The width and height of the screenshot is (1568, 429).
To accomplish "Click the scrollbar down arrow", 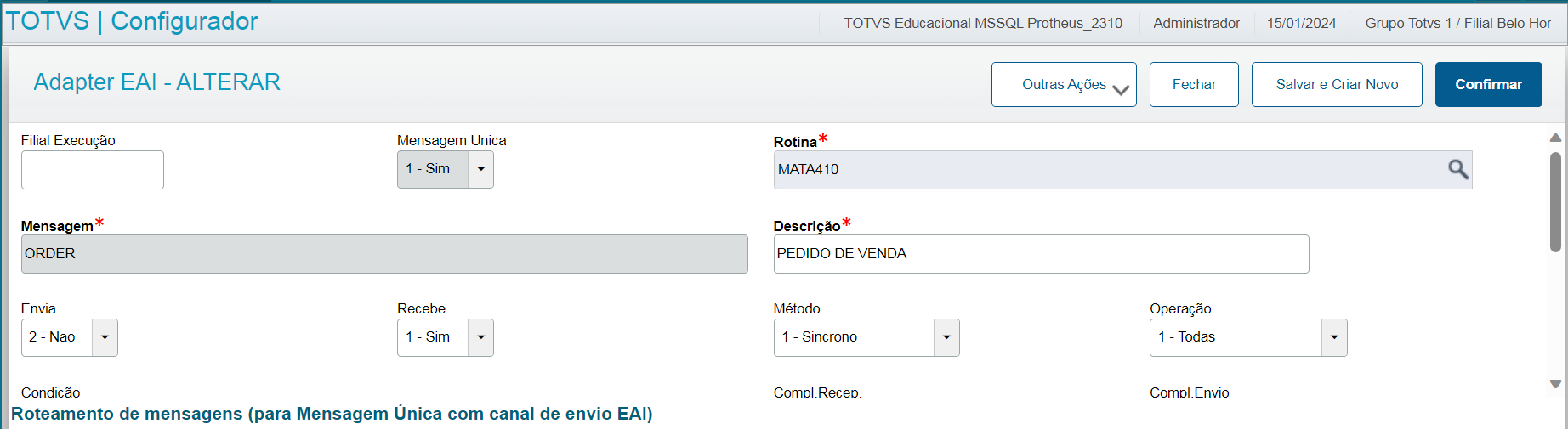I will click(x=1555, y=384).
